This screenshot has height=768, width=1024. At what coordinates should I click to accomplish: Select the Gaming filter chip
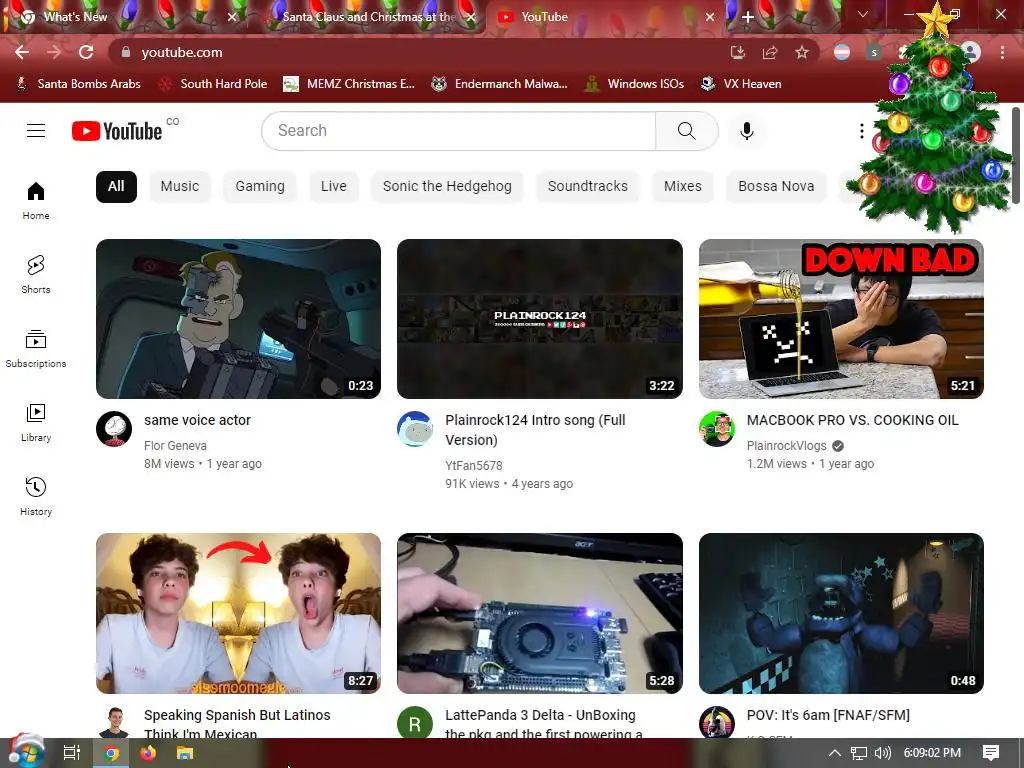tap(260, 187)
